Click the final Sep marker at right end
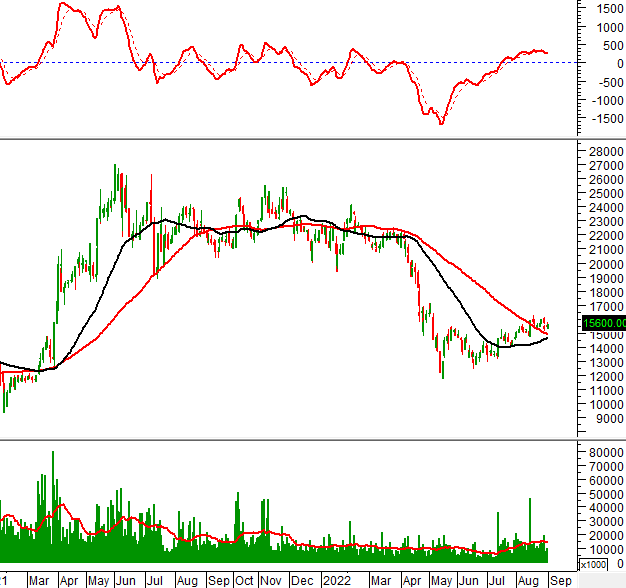Screen dimensions: 626x588 click(x=561, y=579)
